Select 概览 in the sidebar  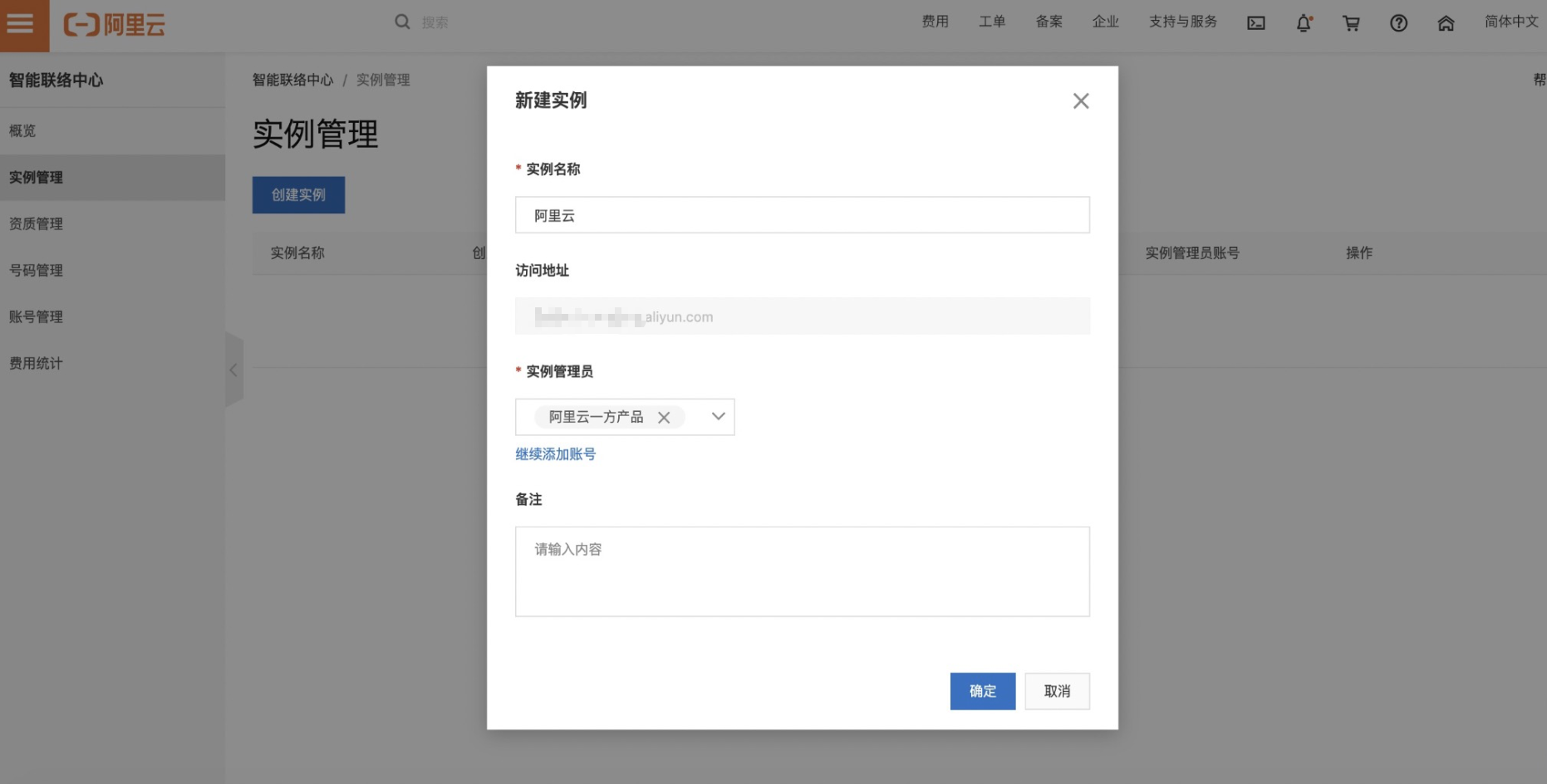[112, 131]
